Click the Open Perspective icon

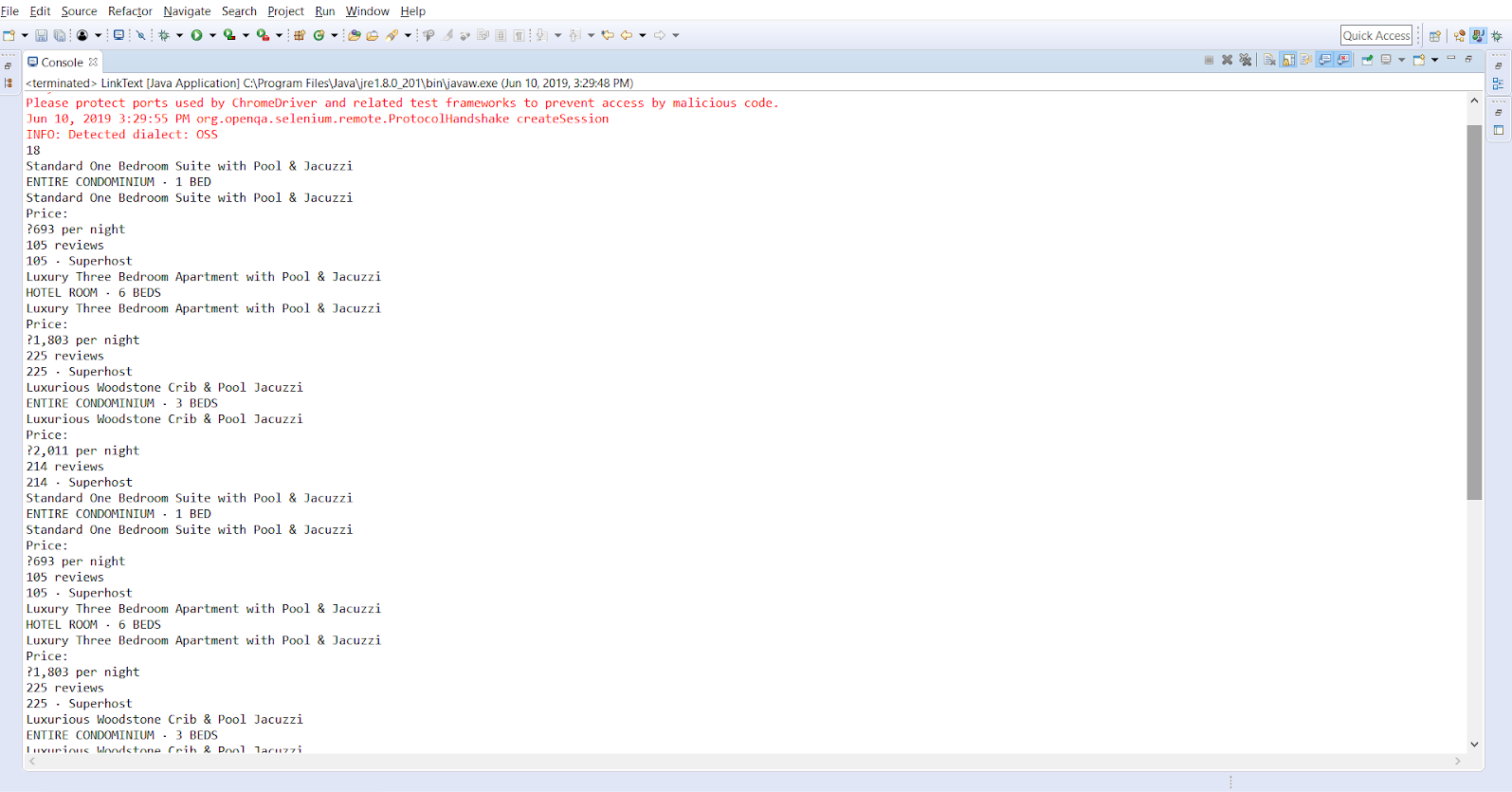click(x=1435, y=36)
